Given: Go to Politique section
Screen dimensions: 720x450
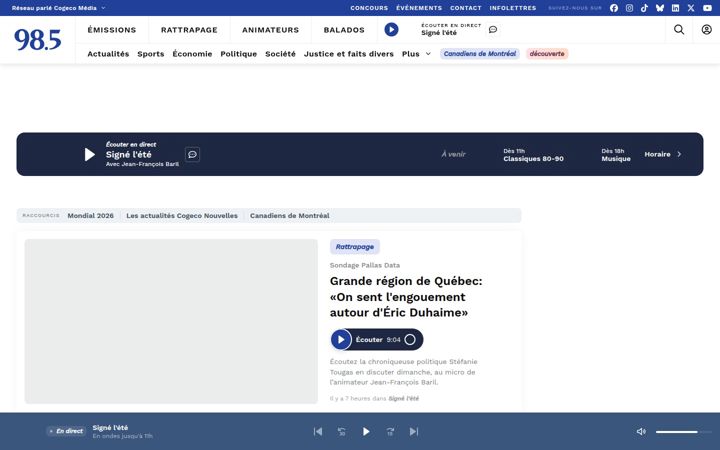Looking at the screenshot, I should click(239, 54).
